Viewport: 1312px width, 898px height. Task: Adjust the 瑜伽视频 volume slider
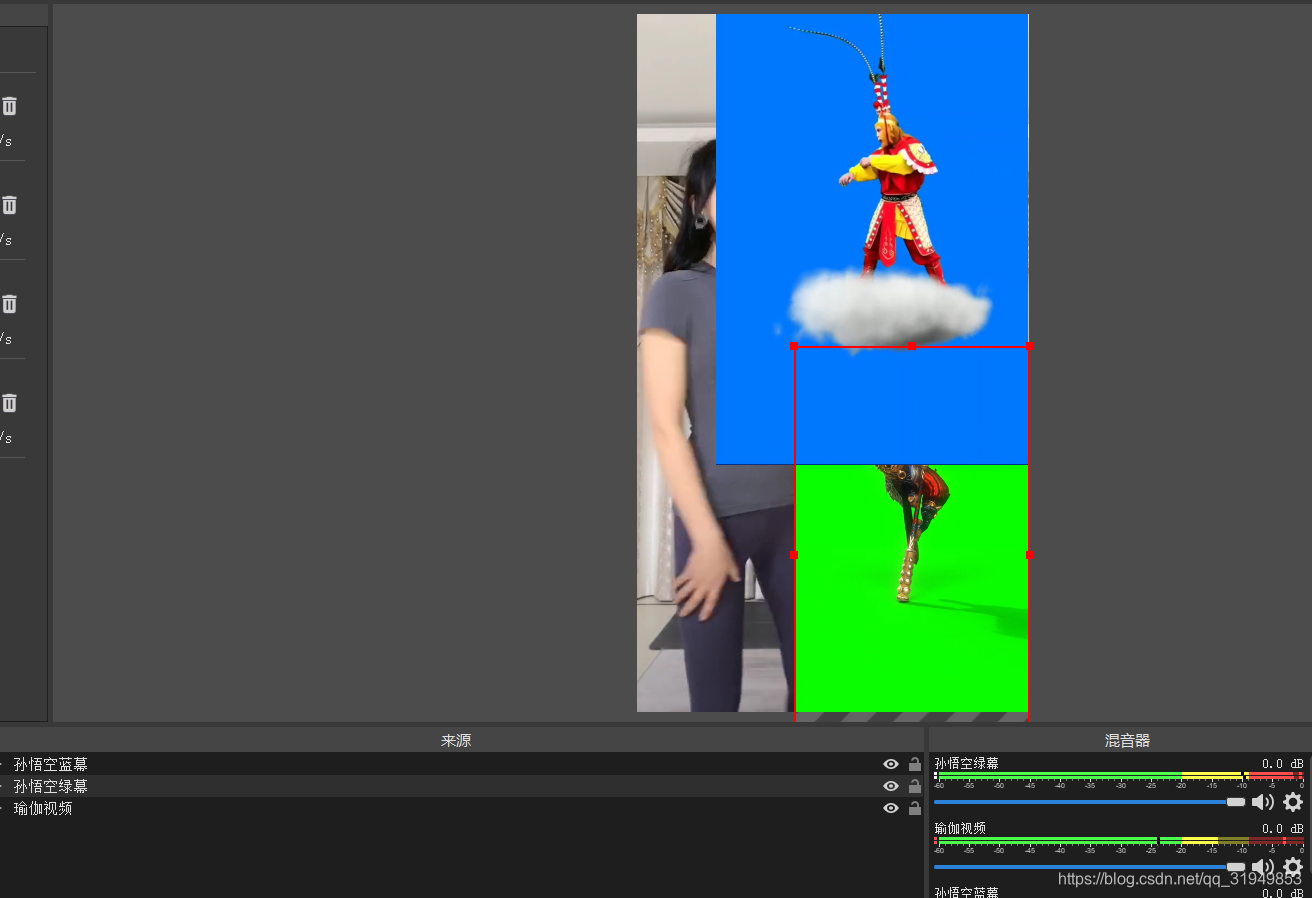coord(1090,867)
